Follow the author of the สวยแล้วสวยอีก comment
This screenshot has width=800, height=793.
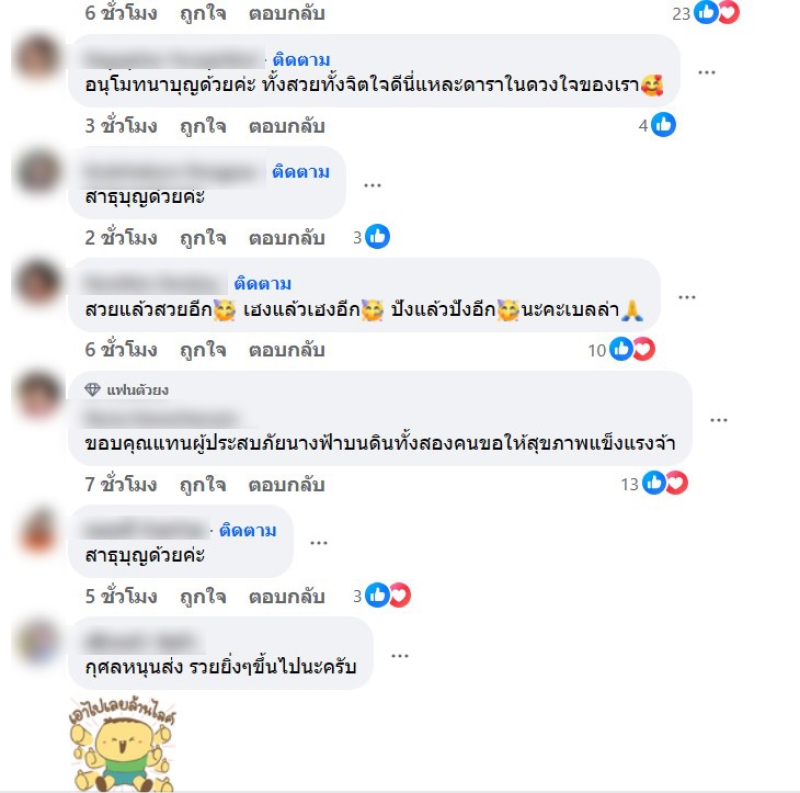tap(263, 284)
